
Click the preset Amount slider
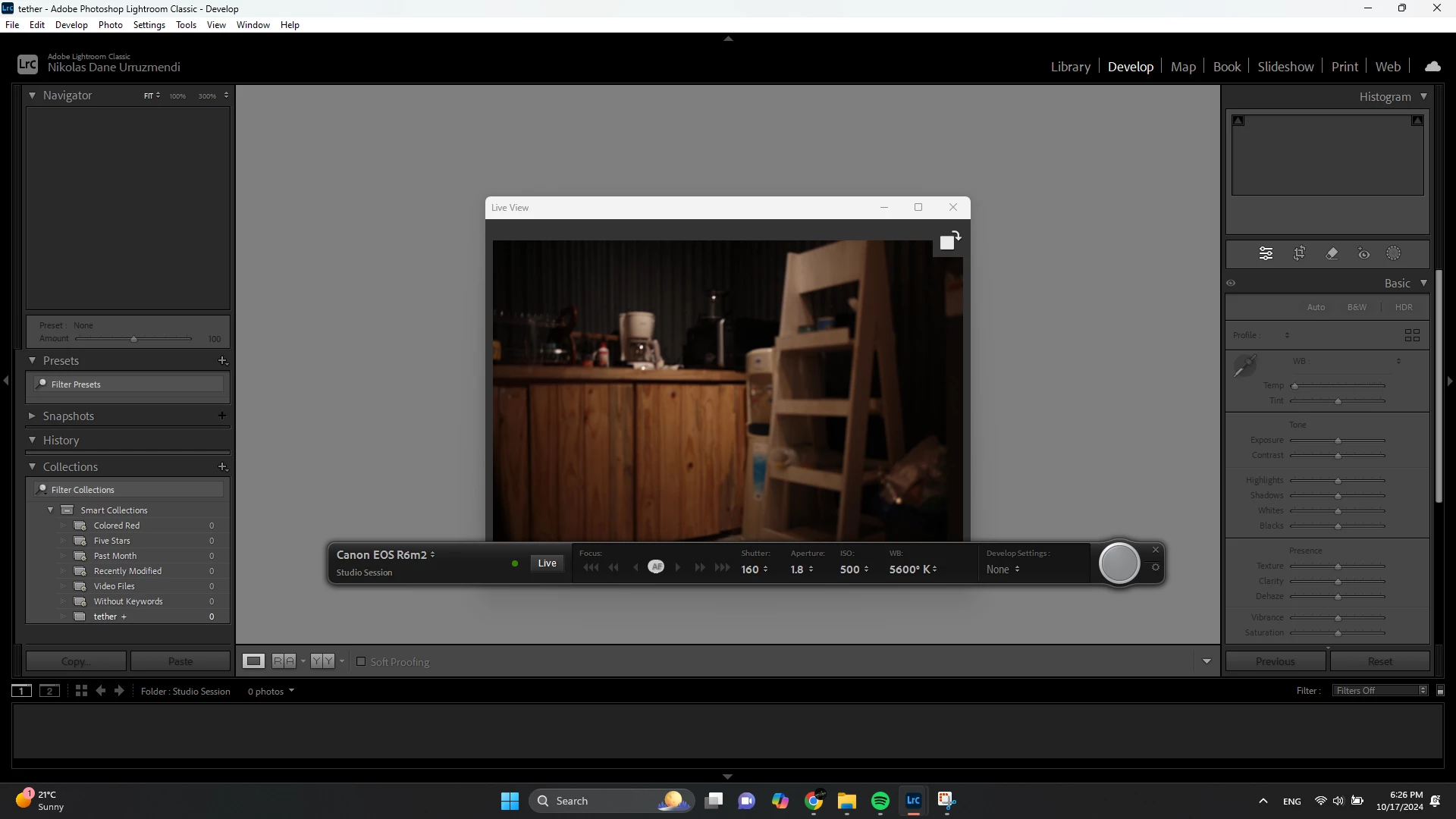click(133, 339)
